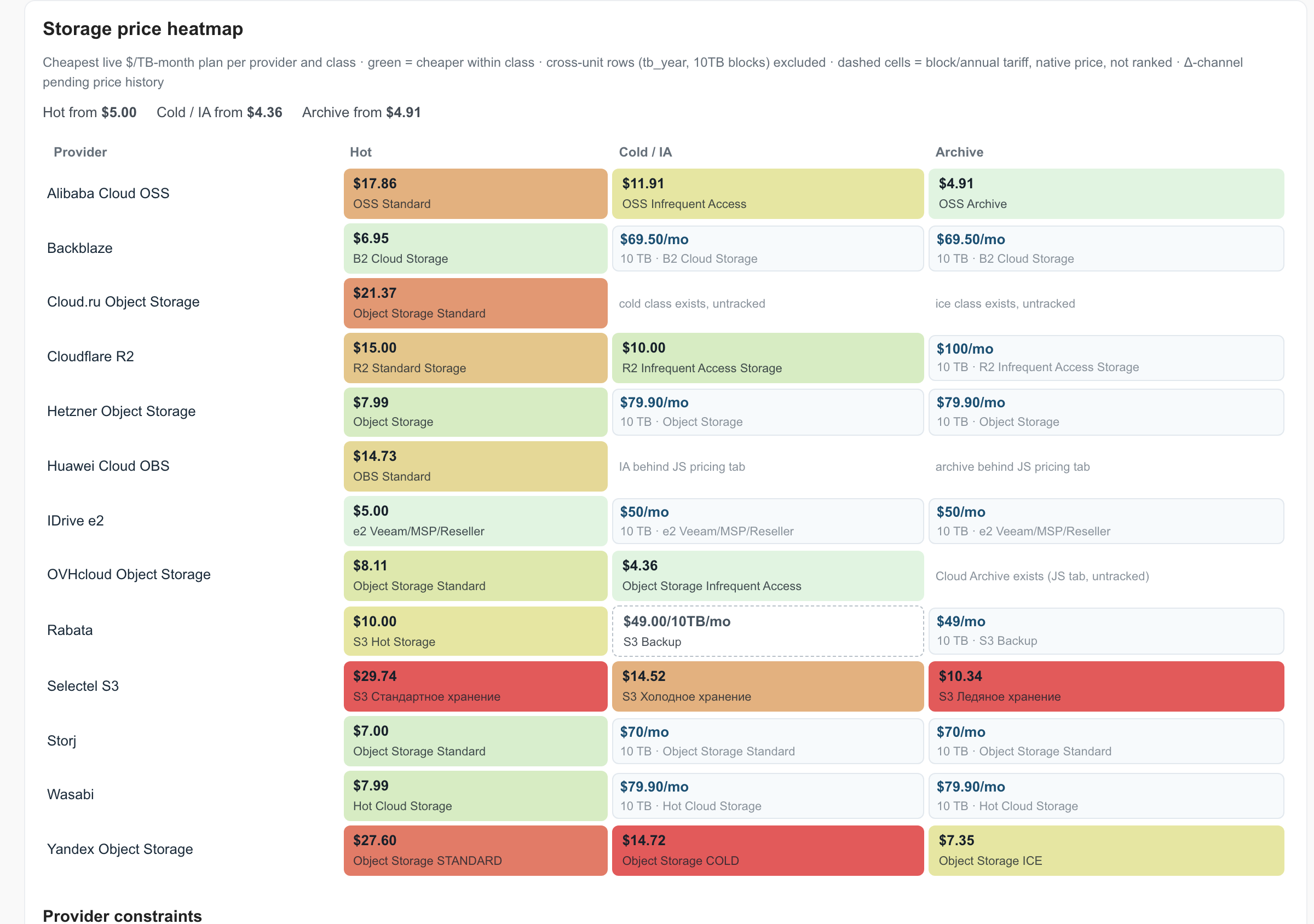Image resolution: width=1314 pixels, height=924 pixels.
Task: Click 'Cloud Archive exists (JS tab, untracked)' note
Action: click(x=1041, y=576)
